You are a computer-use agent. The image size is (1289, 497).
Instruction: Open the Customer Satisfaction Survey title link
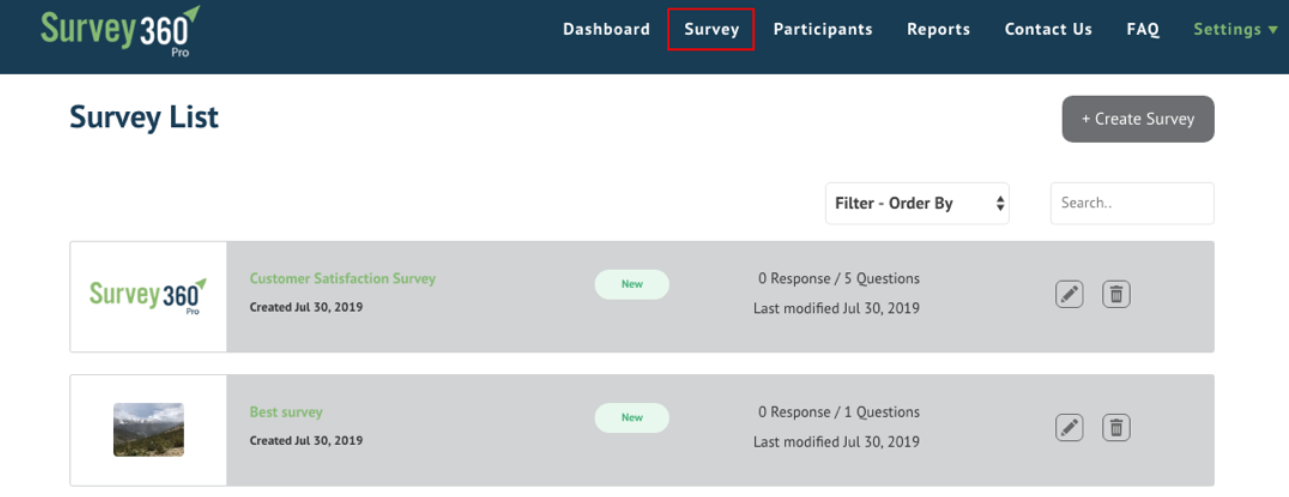pos(342,279)
